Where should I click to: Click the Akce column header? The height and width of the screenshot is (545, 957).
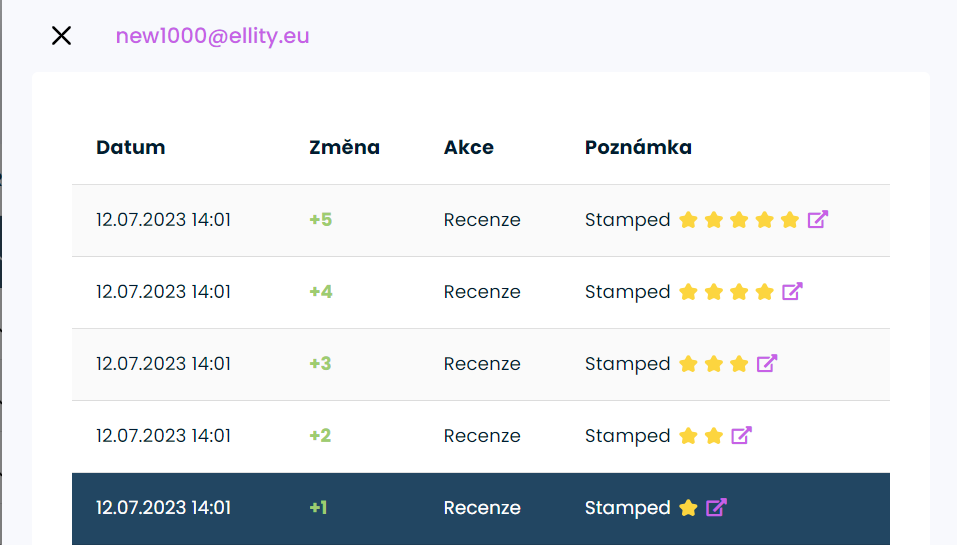(x=468, y=148)
